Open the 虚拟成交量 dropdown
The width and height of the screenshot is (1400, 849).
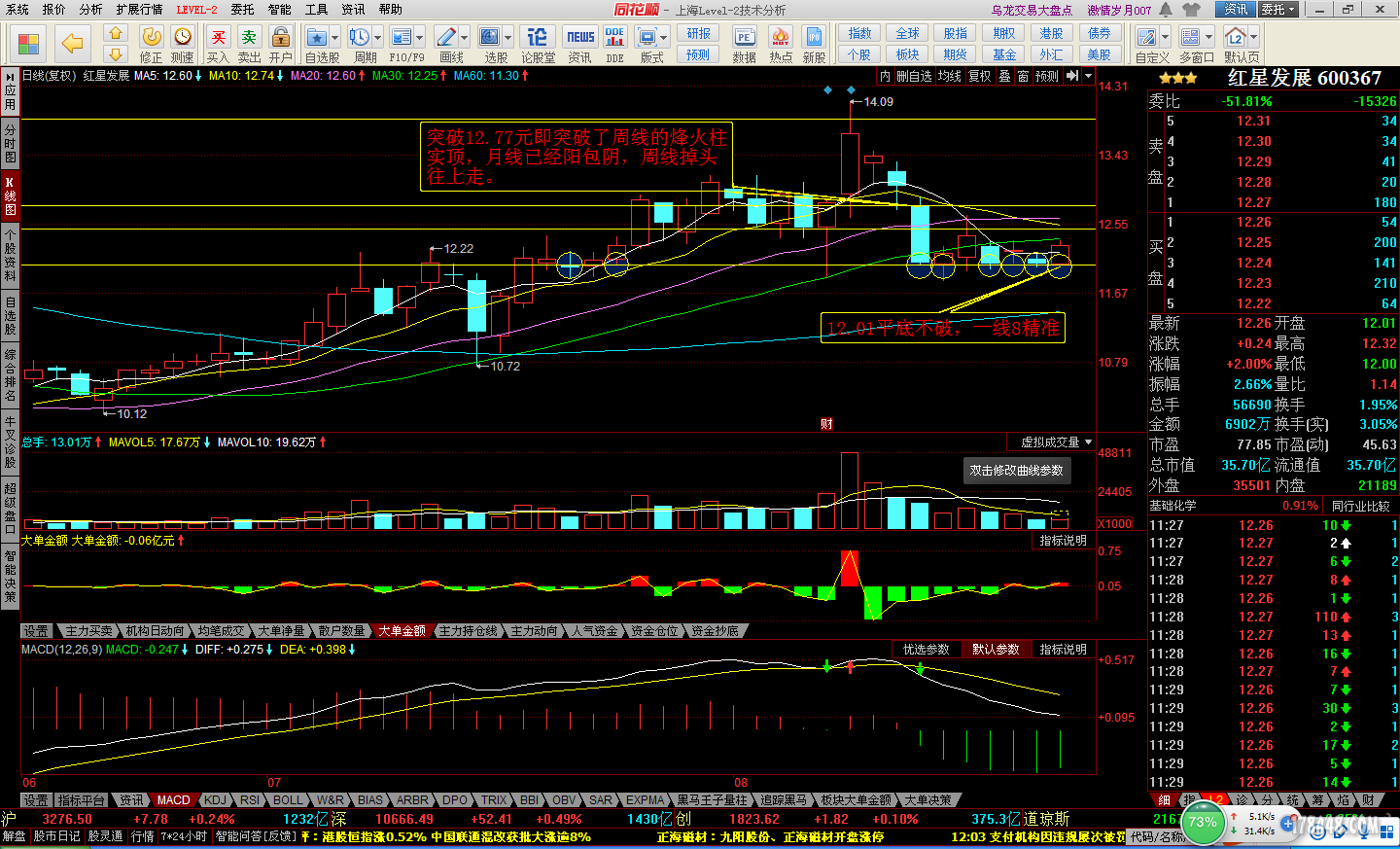pyautogui.click(x=1056, y=442)
